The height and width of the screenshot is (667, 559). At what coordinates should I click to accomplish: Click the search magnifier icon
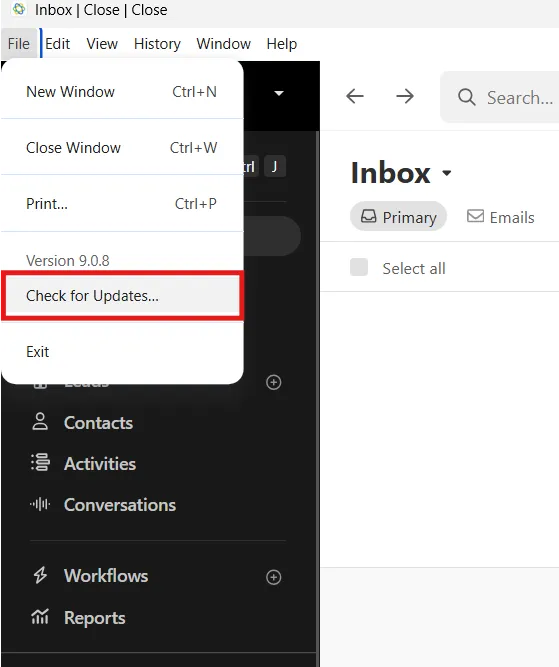[466, 97]
